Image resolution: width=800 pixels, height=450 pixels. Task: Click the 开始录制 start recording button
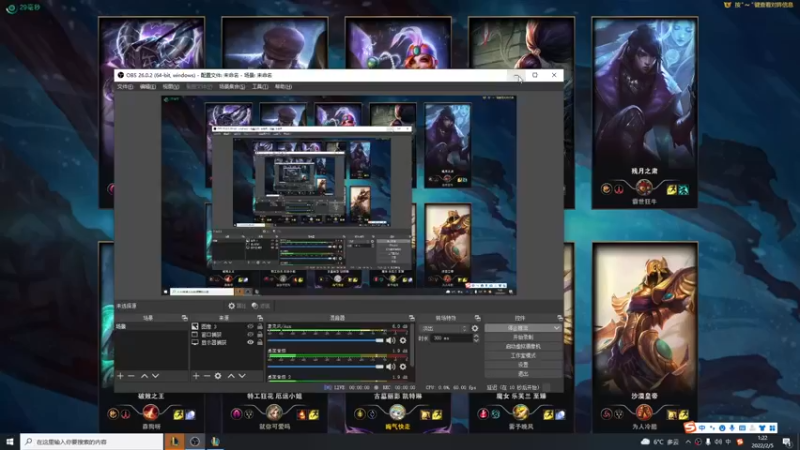pos(523,337)
